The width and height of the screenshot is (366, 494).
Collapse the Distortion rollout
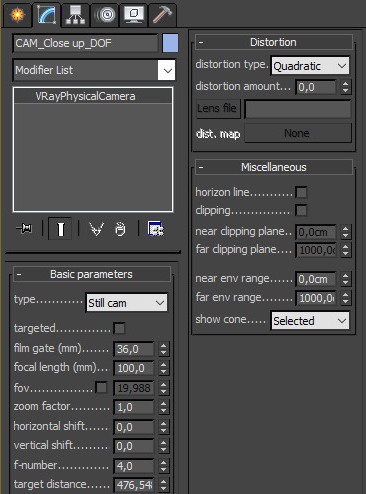[274, 42]
